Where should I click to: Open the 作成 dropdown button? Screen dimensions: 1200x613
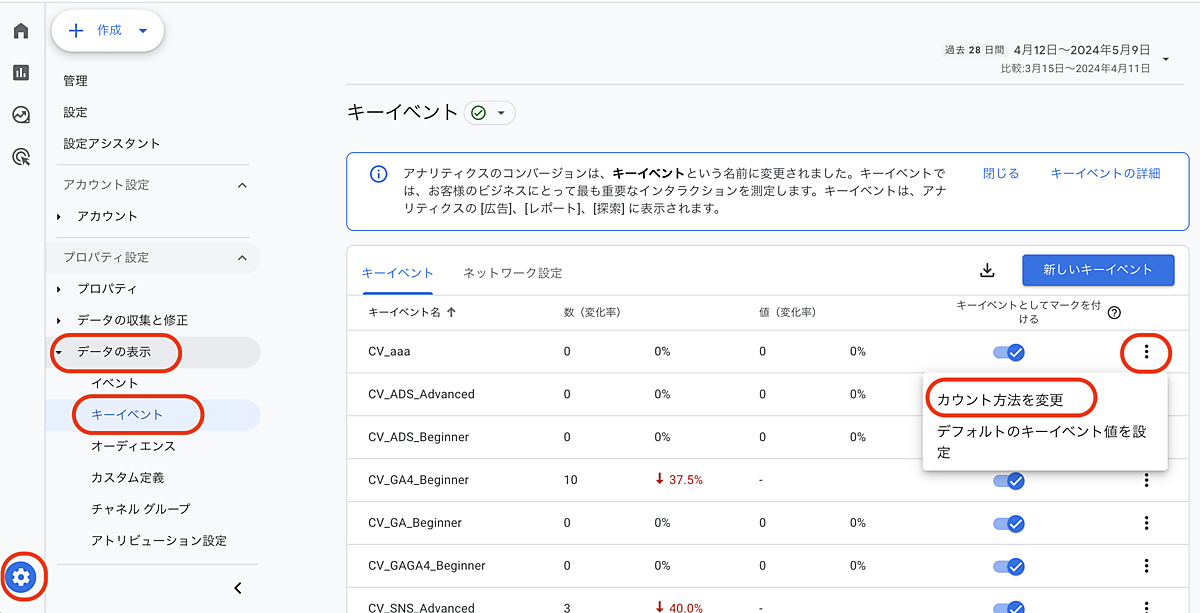tap(108, 31)
